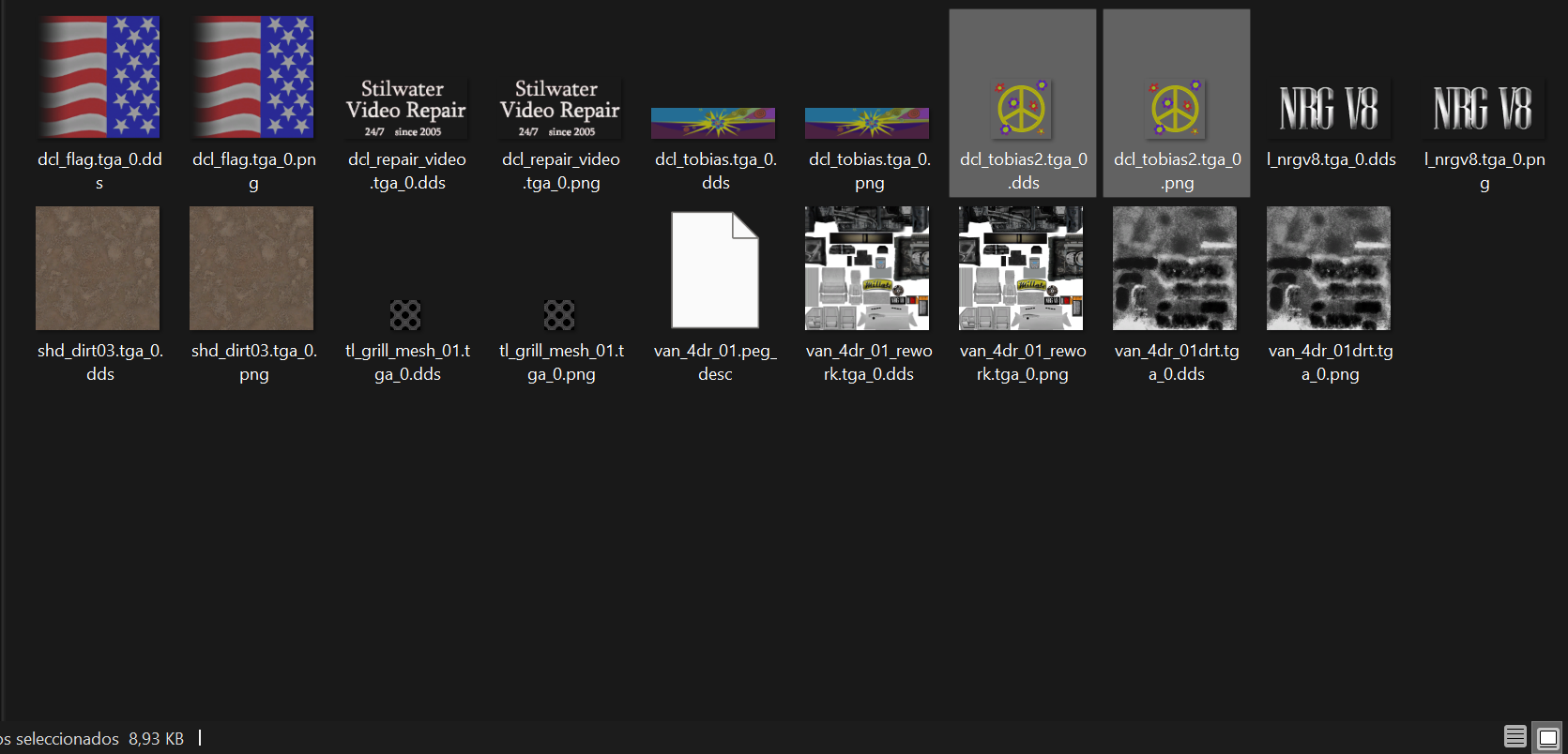This screenshot has height=754, width=1568.
Task: Select the dcl_flag.tga_0.dds flag thumbnail
Action: (99, 77)
